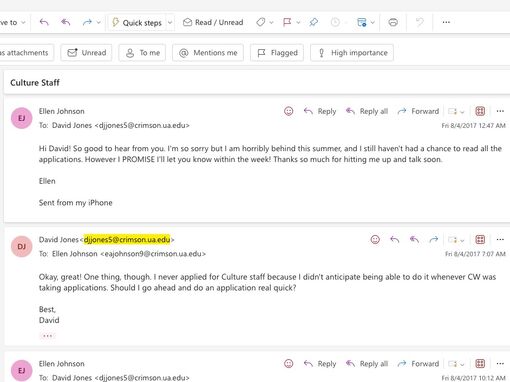React with the emoji icon on the 10:12 AM message

(289, 363)
